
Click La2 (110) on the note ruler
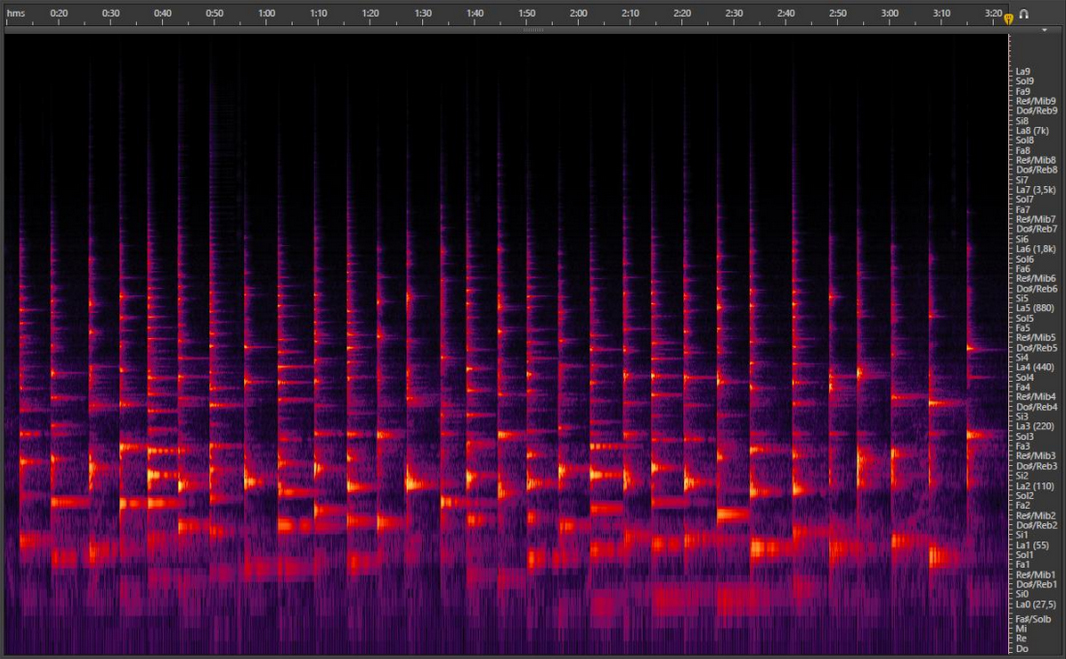(x=1034, y=486)
